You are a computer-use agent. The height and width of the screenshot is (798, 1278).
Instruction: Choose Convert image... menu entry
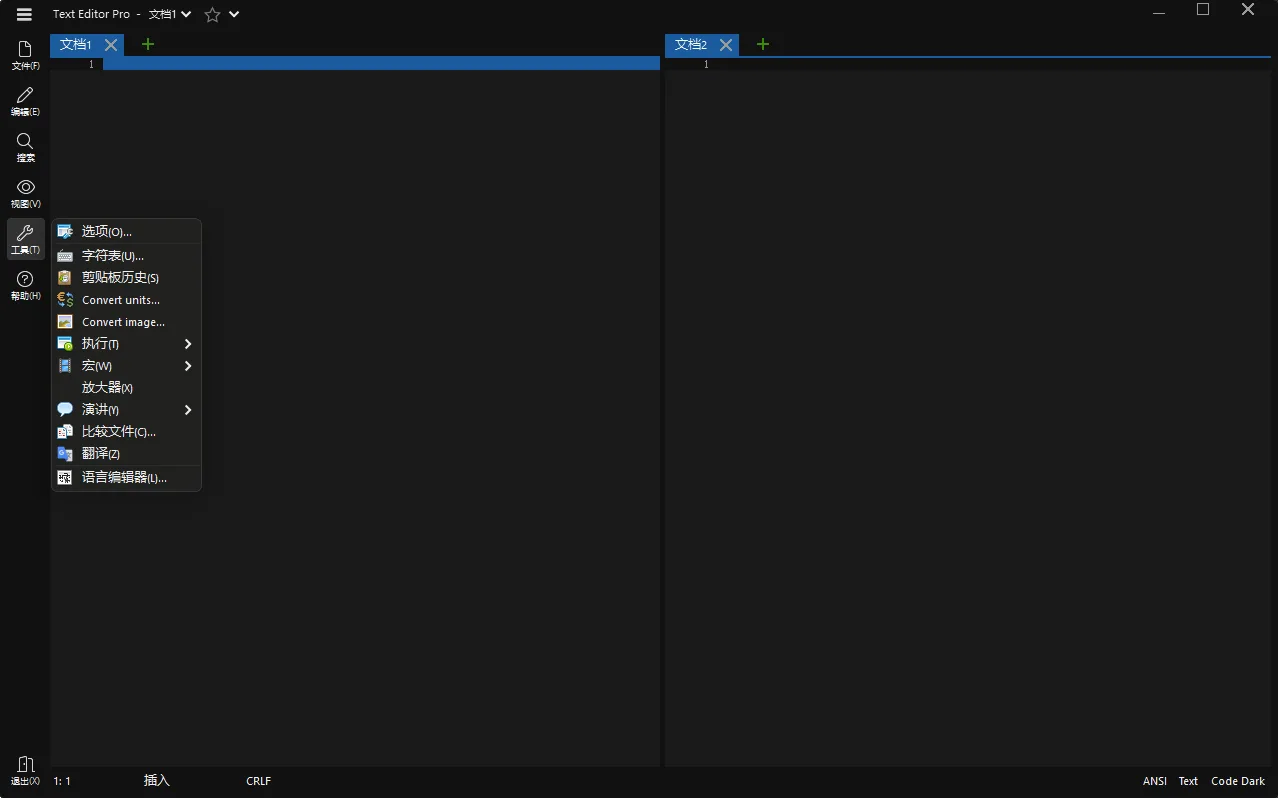click(x=127, y=322)
